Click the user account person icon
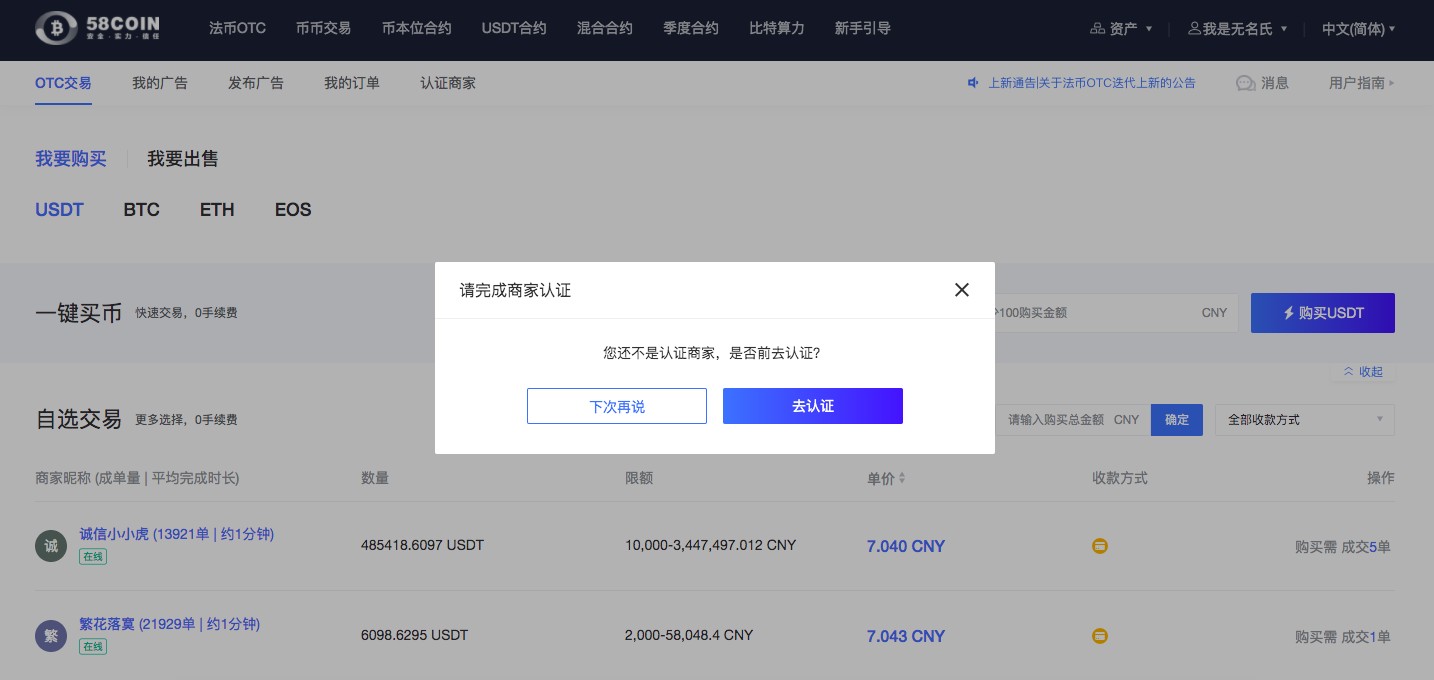1434x680 pixels. click(x=1194, y=29)
